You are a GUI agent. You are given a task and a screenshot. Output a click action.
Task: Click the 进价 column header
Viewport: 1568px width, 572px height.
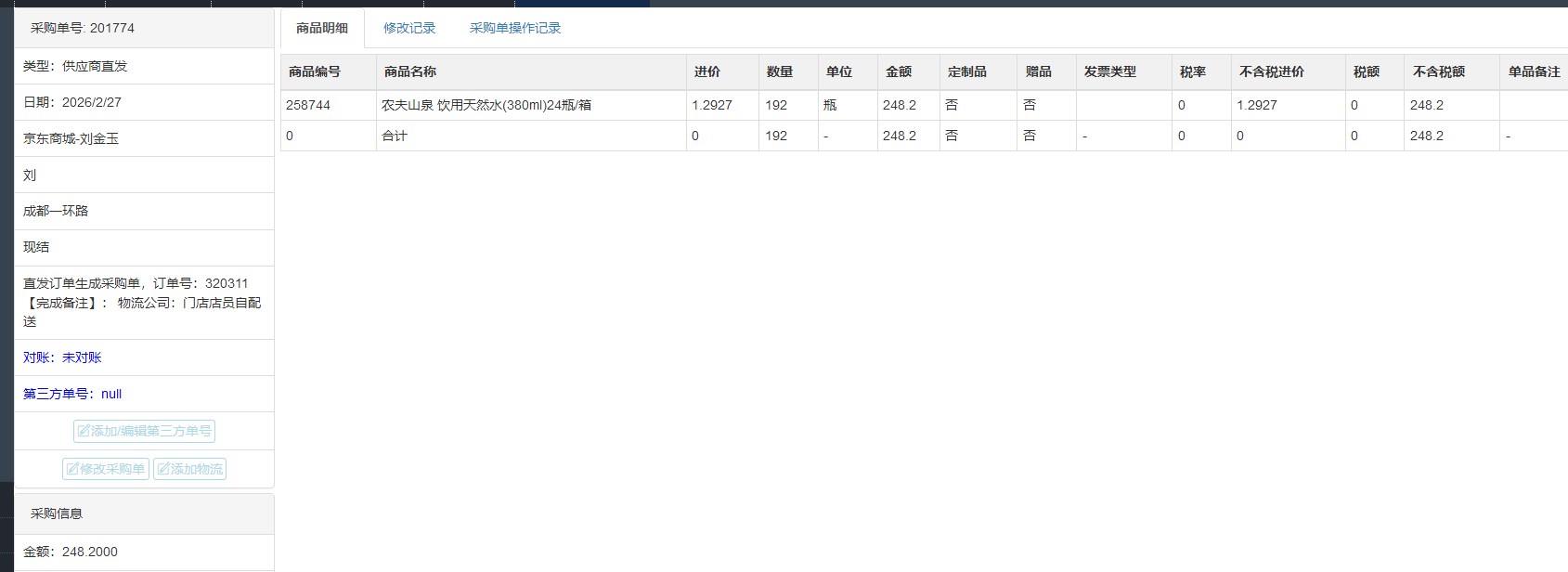click(707, 71)
